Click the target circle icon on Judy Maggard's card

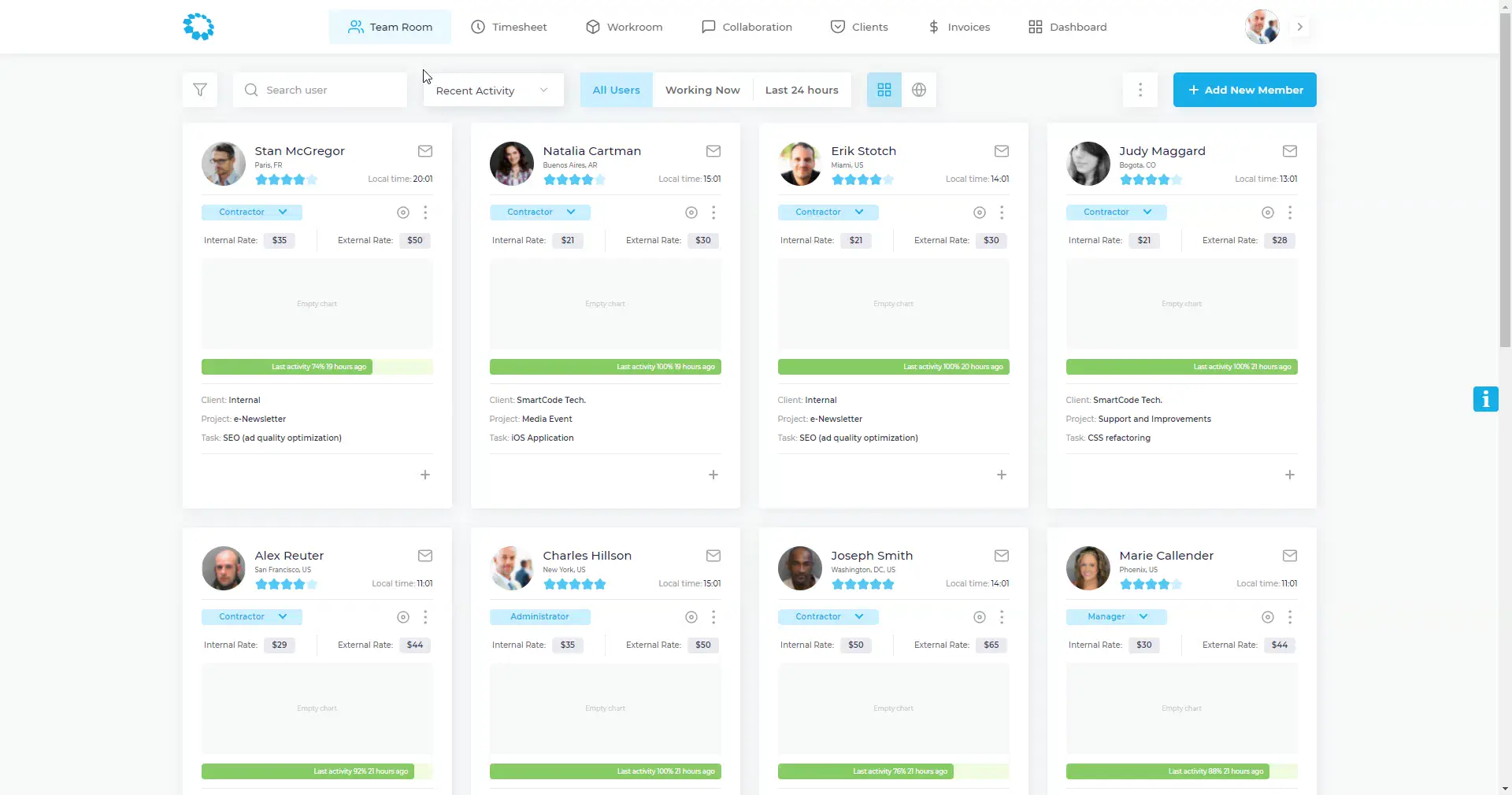[1268, 213]
